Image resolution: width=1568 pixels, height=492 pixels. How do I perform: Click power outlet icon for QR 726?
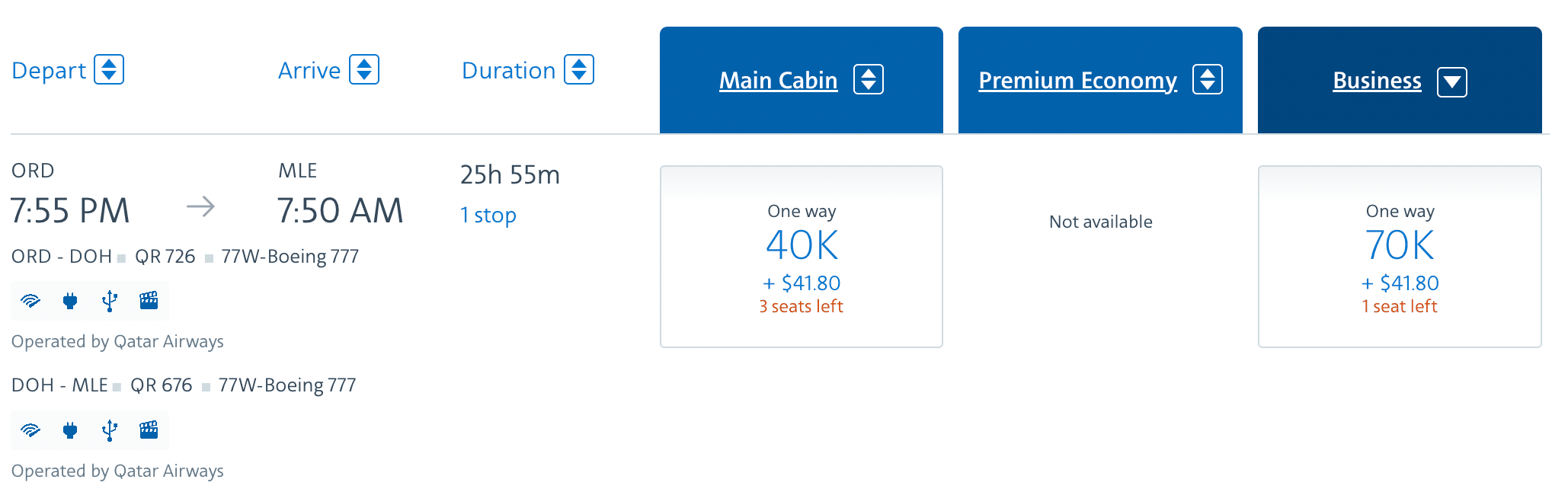70,301
